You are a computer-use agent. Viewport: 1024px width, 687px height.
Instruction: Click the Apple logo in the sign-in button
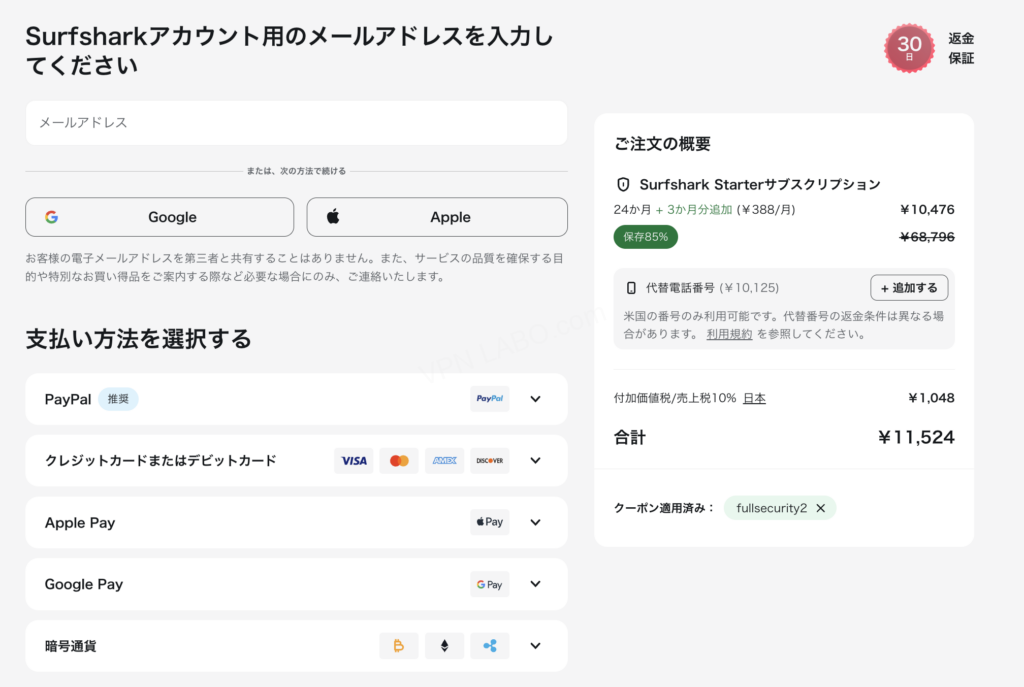[333, 216]
